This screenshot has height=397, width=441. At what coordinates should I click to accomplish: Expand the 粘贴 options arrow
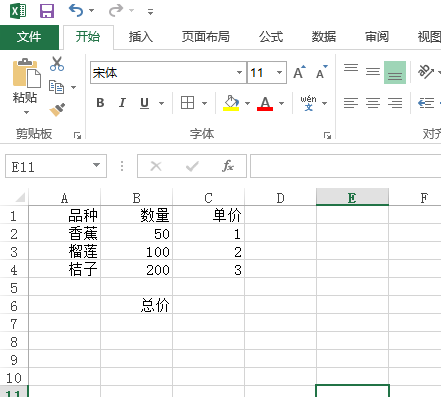click(x=26, y=112)
